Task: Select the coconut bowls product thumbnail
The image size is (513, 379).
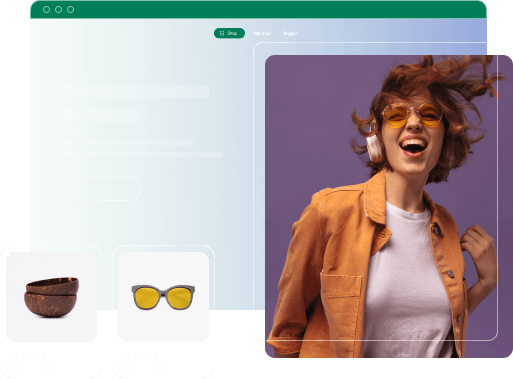Action: click(x=52, y=297)
